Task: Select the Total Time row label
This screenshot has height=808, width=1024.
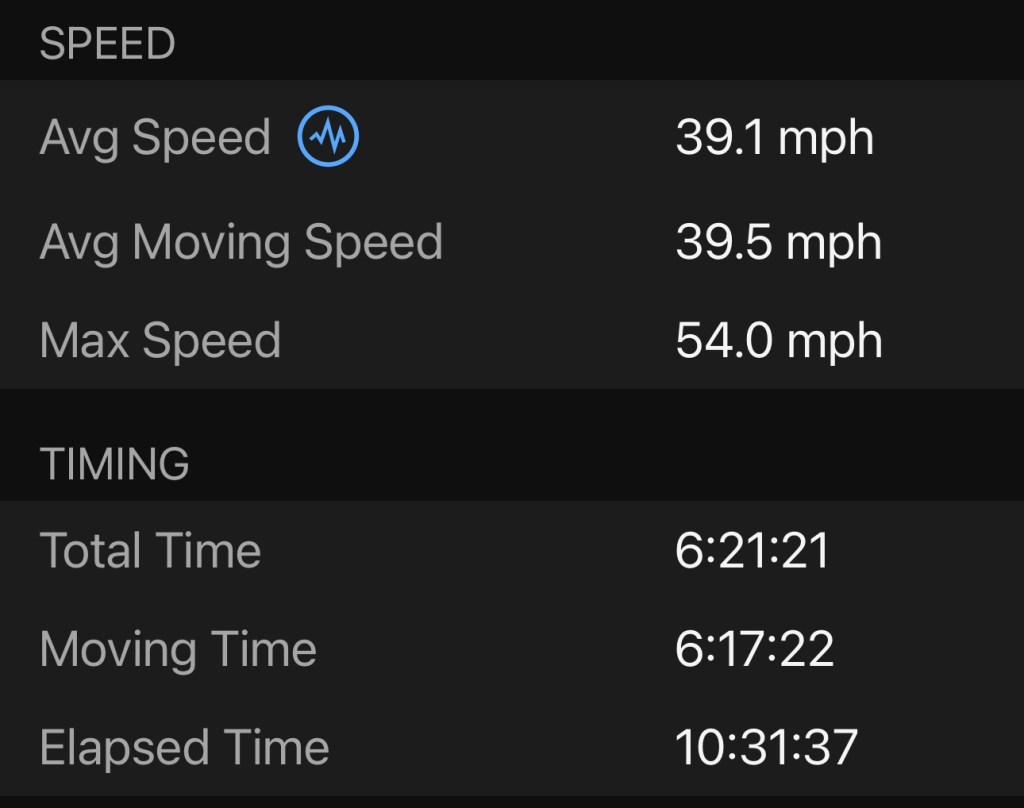Action: coord(150,551)
